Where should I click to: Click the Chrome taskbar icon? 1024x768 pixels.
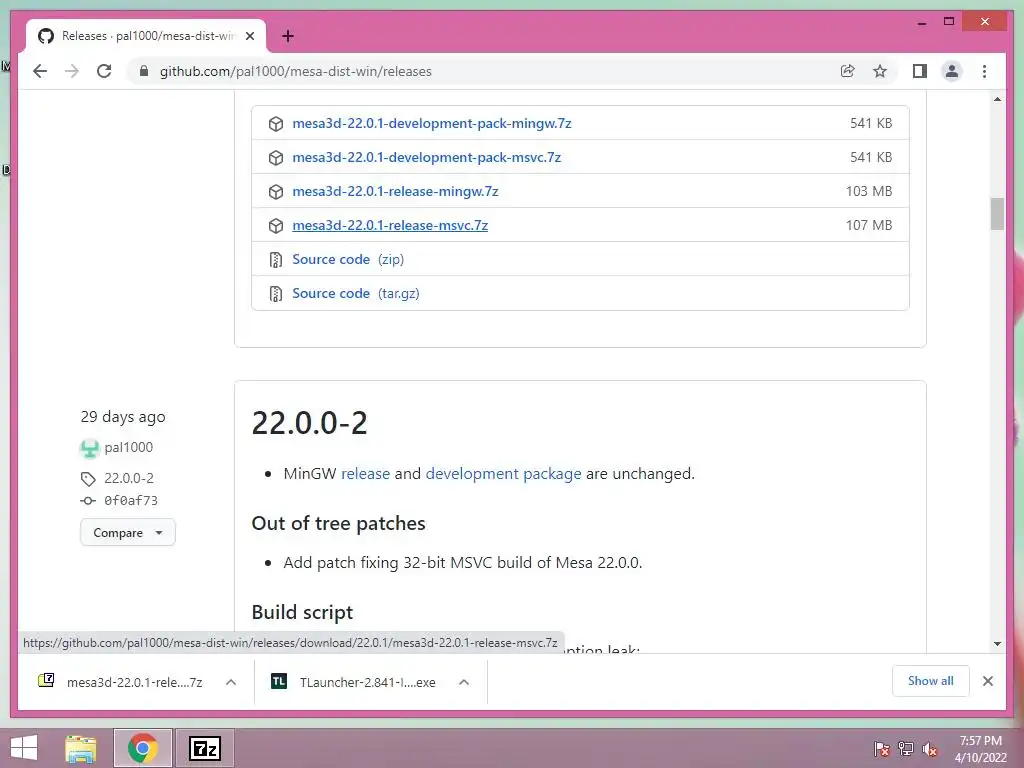point(142,748)
